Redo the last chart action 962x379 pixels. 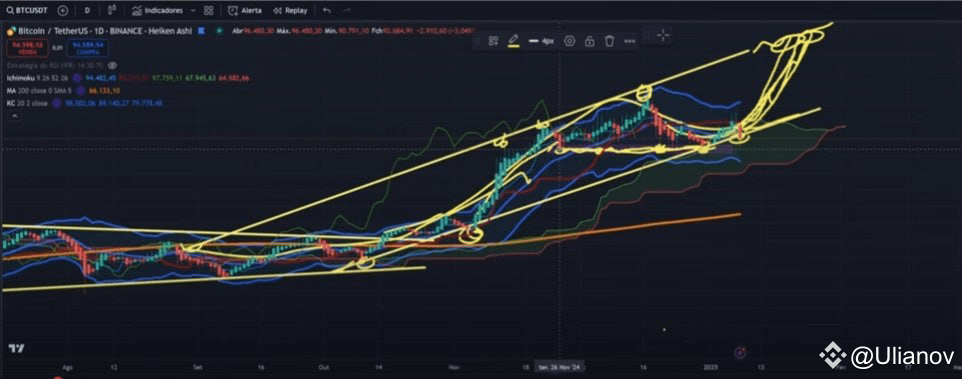(x=347, y=10)
